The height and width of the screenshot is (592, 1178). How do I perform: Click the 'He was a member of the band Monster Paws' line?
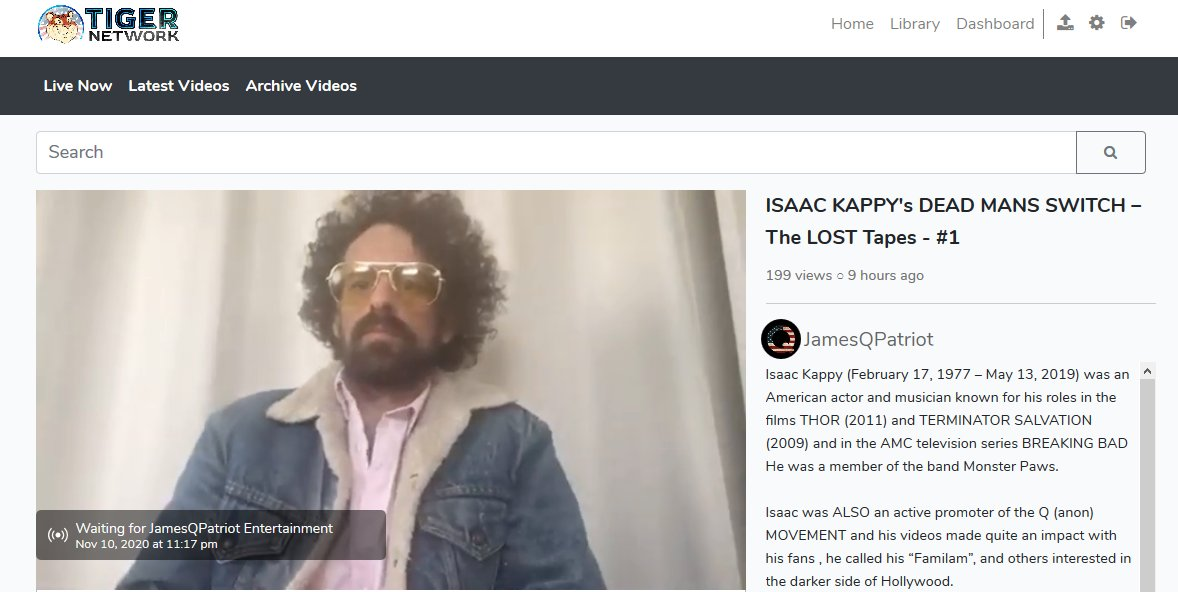912,466
